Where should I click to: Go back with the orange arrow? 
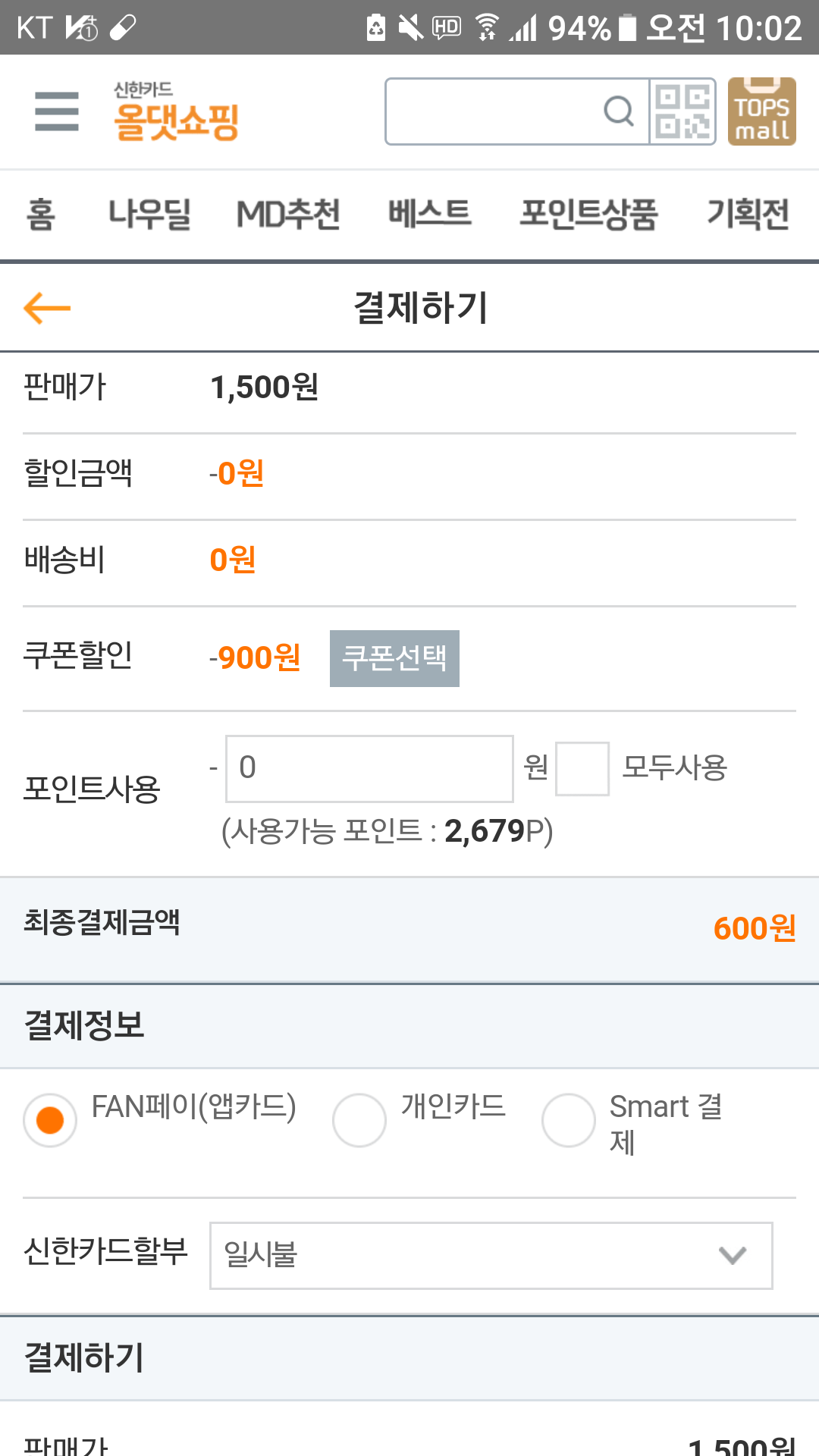click(47, 308)
